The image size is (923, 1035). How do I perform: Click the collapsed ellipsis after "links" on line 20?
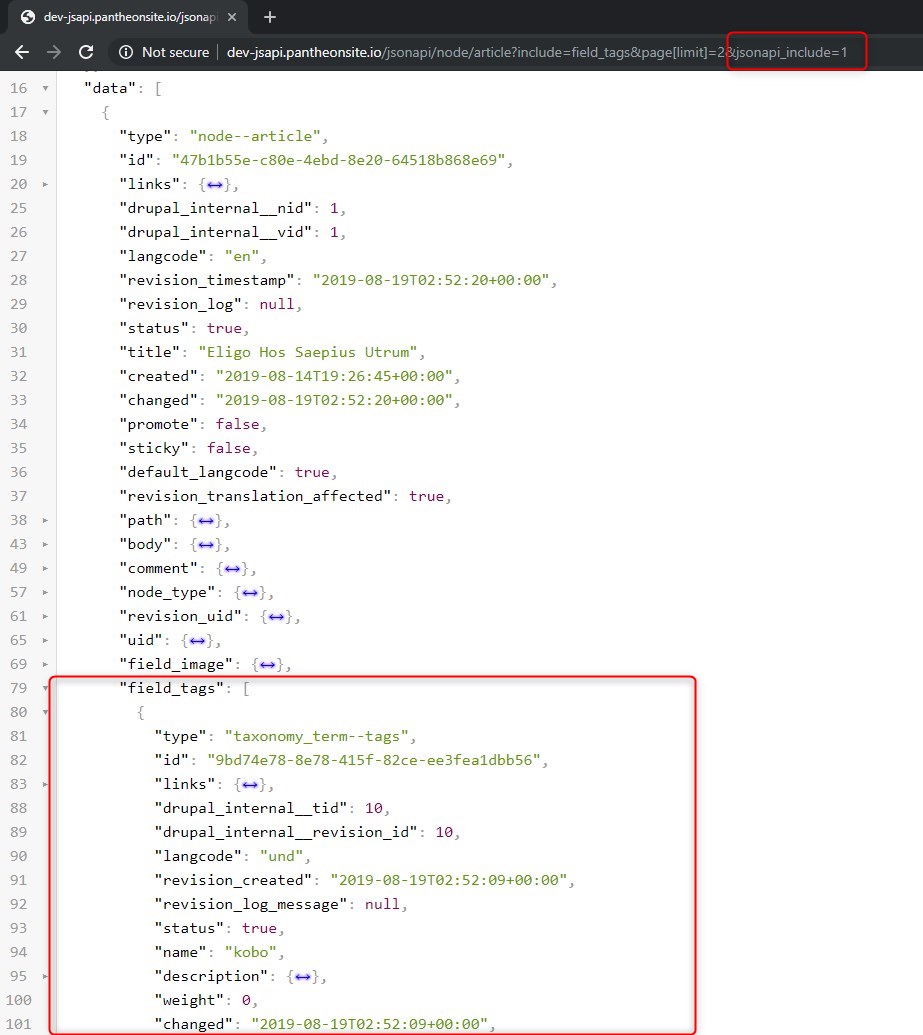(215, 185)
